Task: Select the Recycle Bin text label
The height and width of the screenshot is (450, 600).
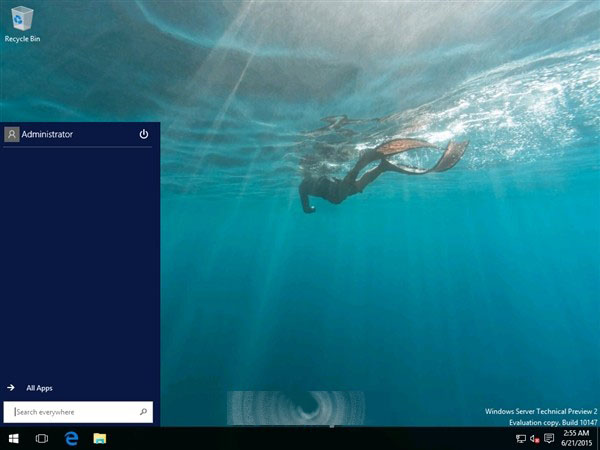Action: 22,39
